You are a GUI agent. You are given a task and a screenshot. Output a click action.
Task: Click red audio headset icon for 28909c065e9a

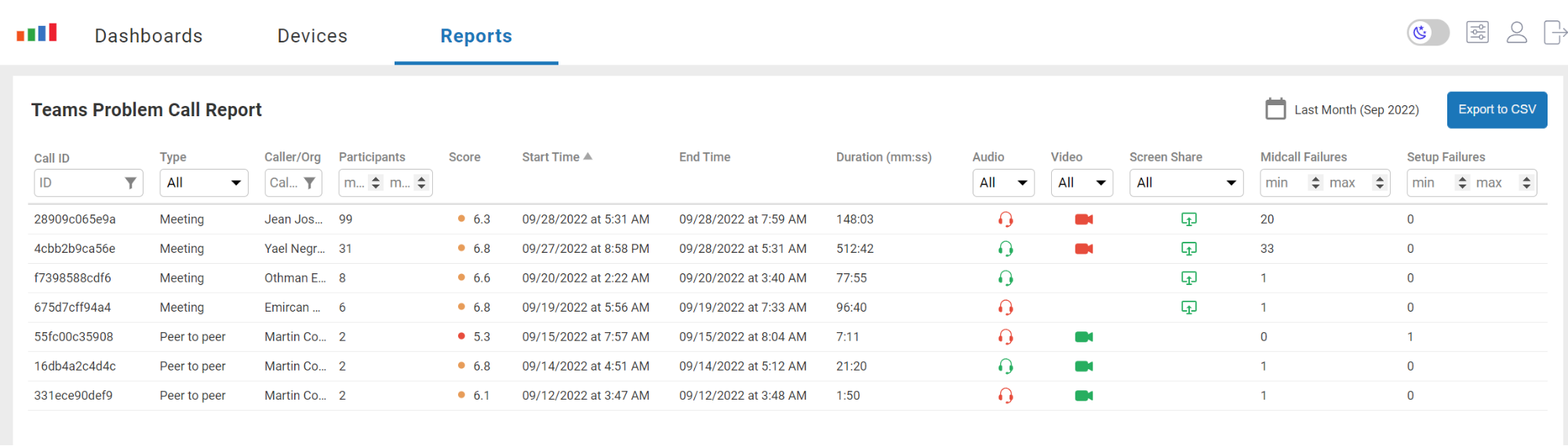1005,219
